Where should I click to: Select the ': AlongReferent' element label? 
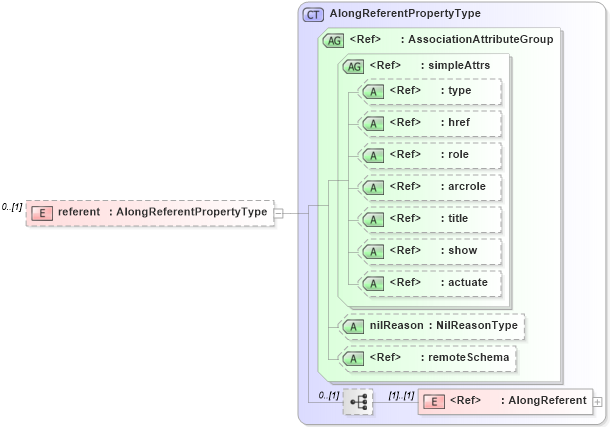543,400
